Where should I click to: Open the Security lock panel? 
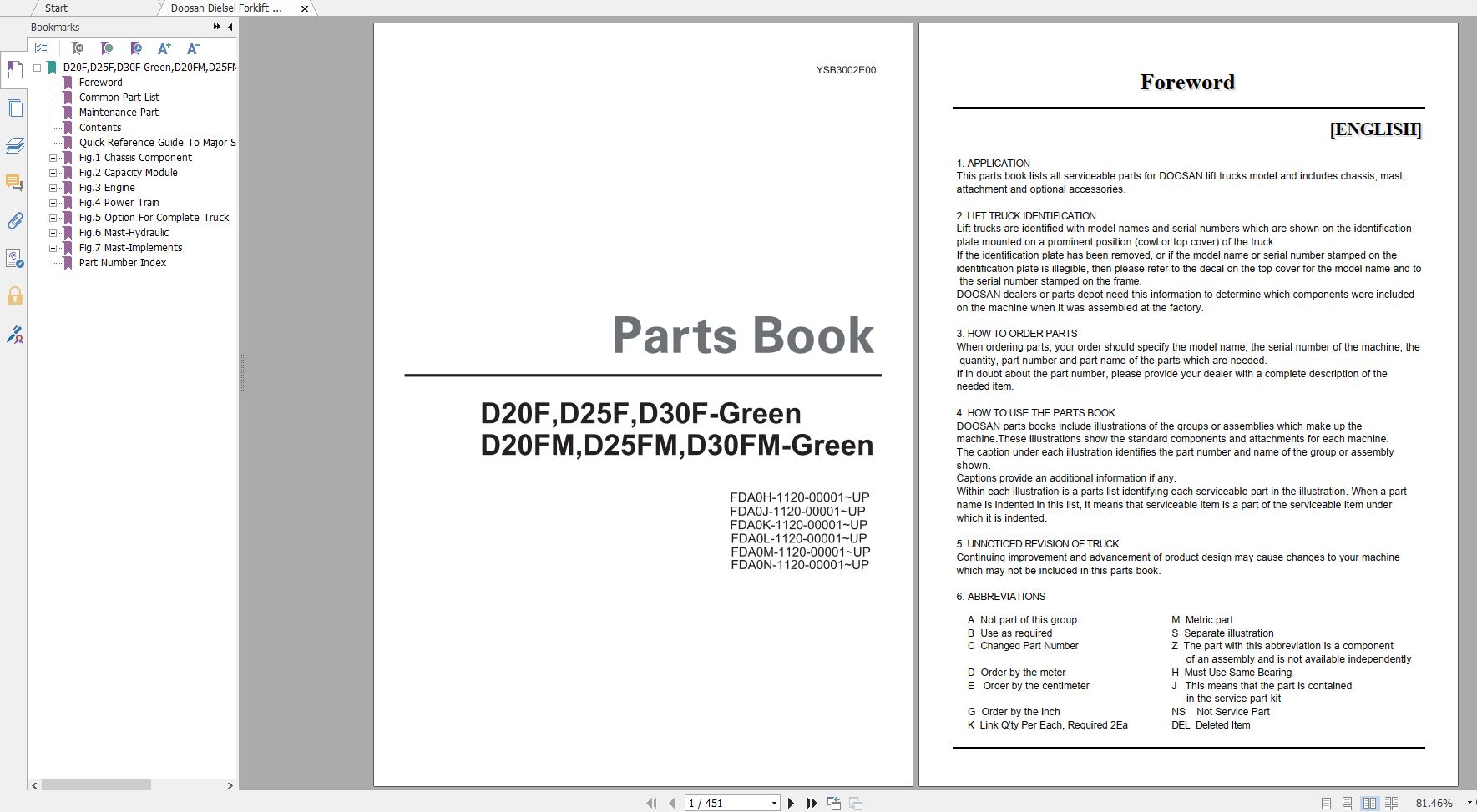click(14, 296)
